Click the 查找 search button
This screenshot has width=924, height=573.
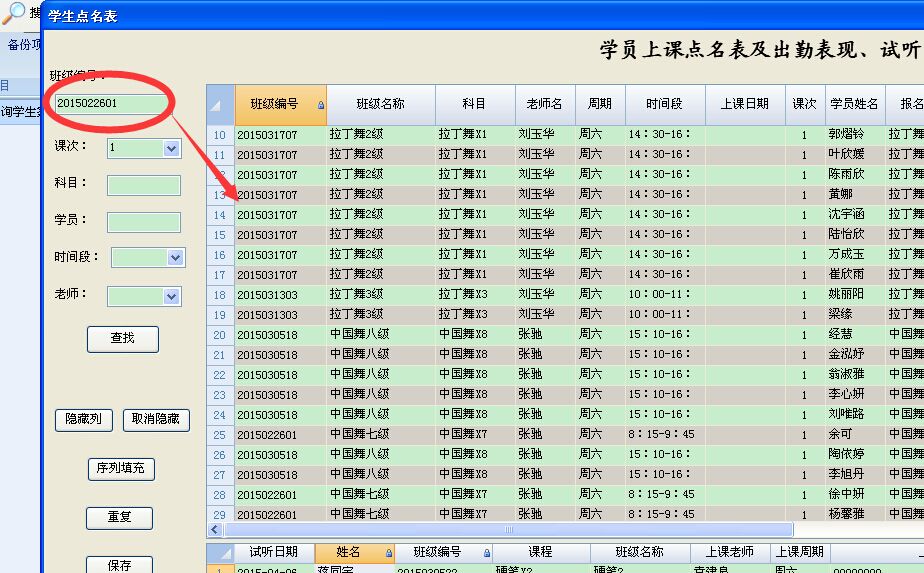pyautogui.click(x=122, y=339)
